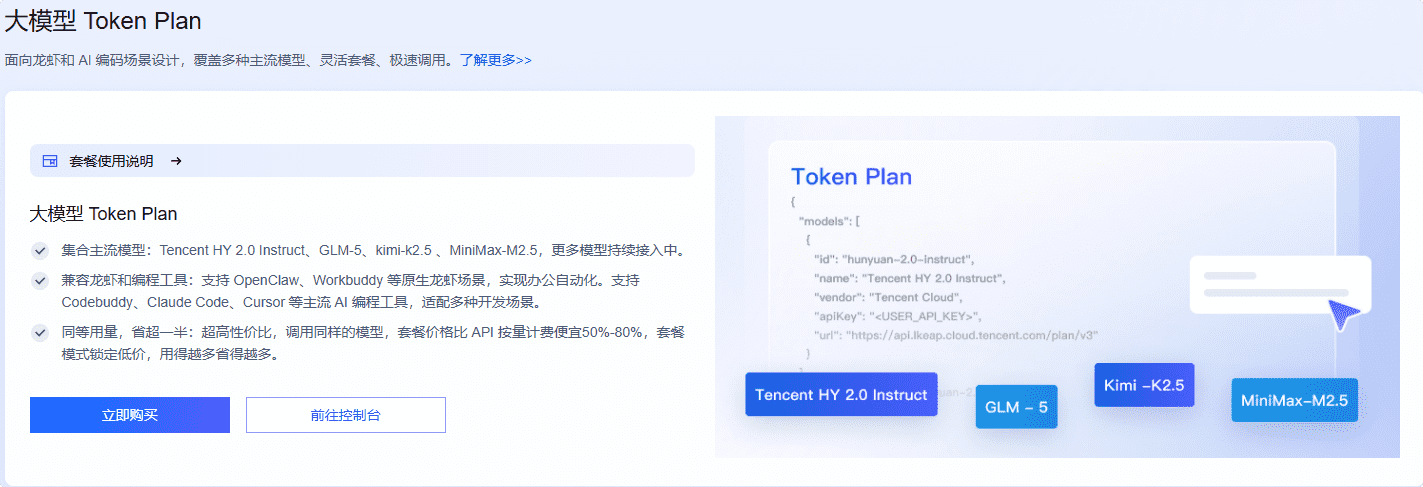Click the Token Plan title in the illustration
This screenshot has height=487, width=1423.
pos(851,177)
